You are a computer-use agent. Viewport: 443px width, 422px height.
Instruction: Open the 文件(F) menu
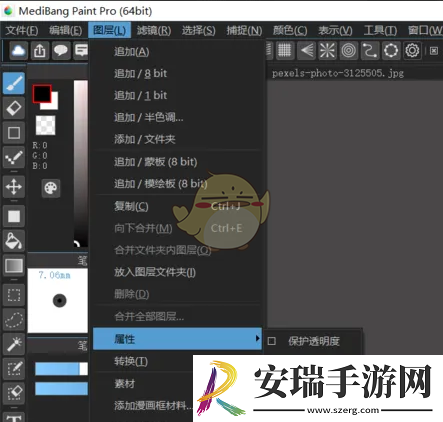pyautogui.click(x=22, y=31)
